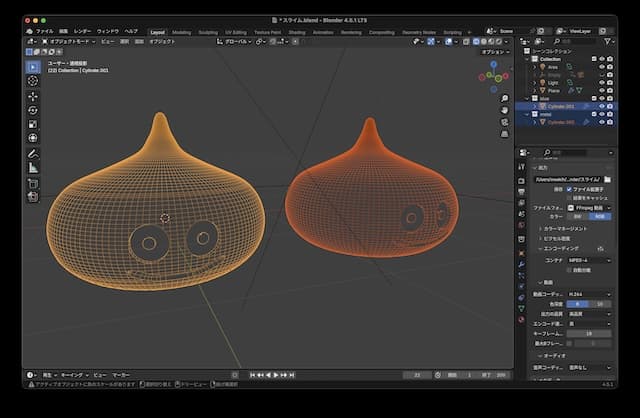Open the View Layer properties tab icon
The image size is (640, 418).
pos(521,202)
